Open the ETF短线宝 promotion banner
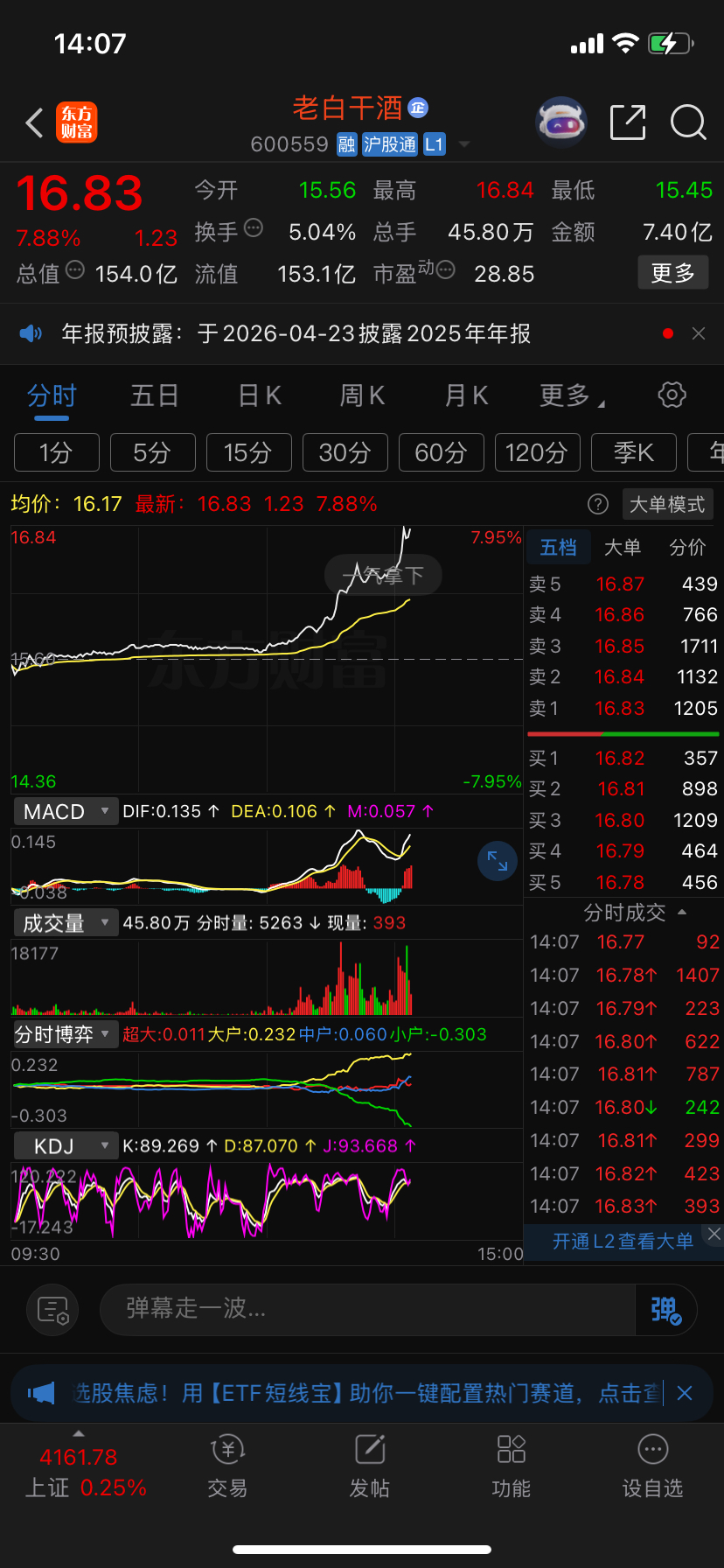This screenshot has width=724, height=1568. 362,1393
